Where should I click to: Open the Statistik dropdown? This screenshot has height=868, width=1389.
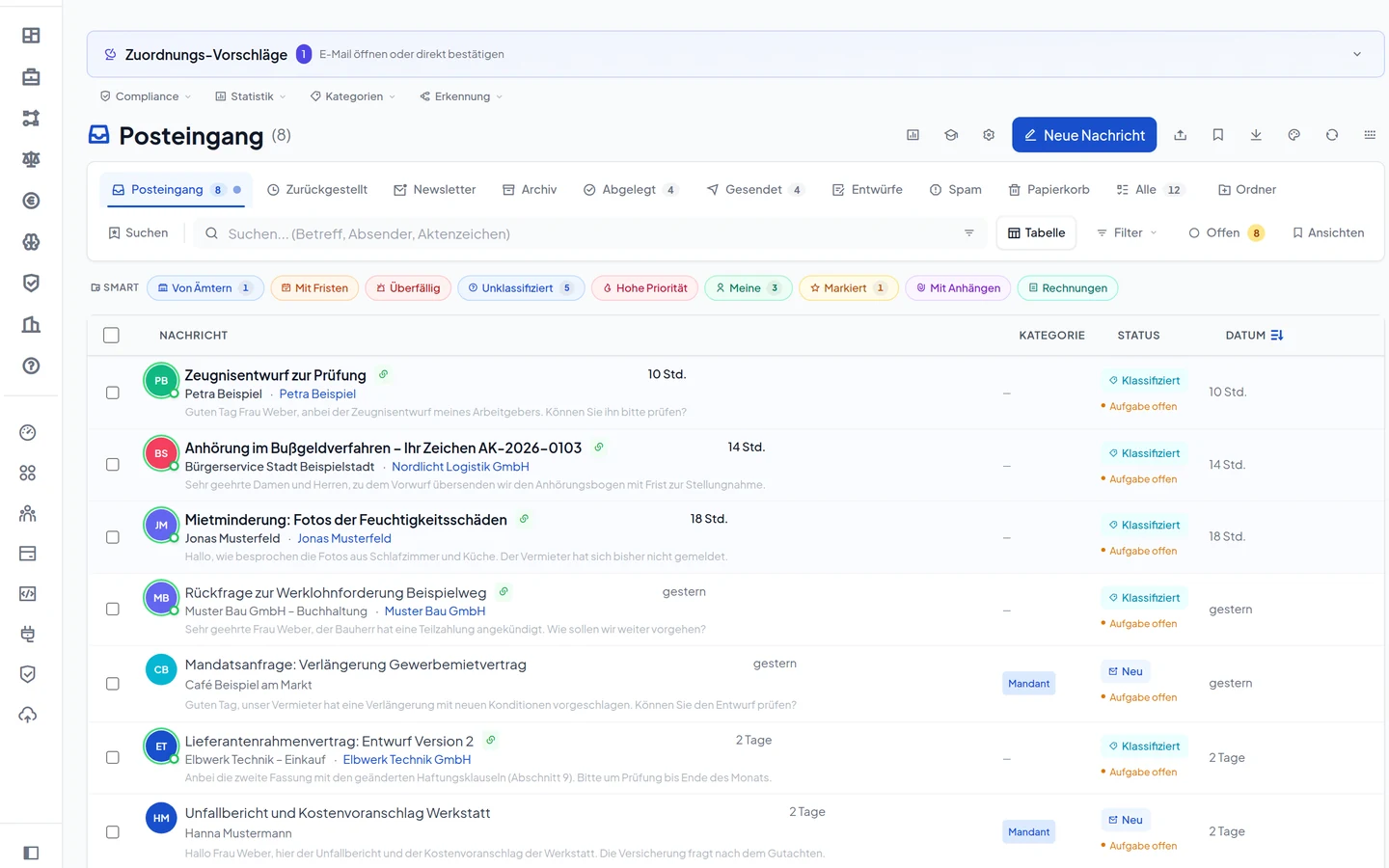(251, 96)
